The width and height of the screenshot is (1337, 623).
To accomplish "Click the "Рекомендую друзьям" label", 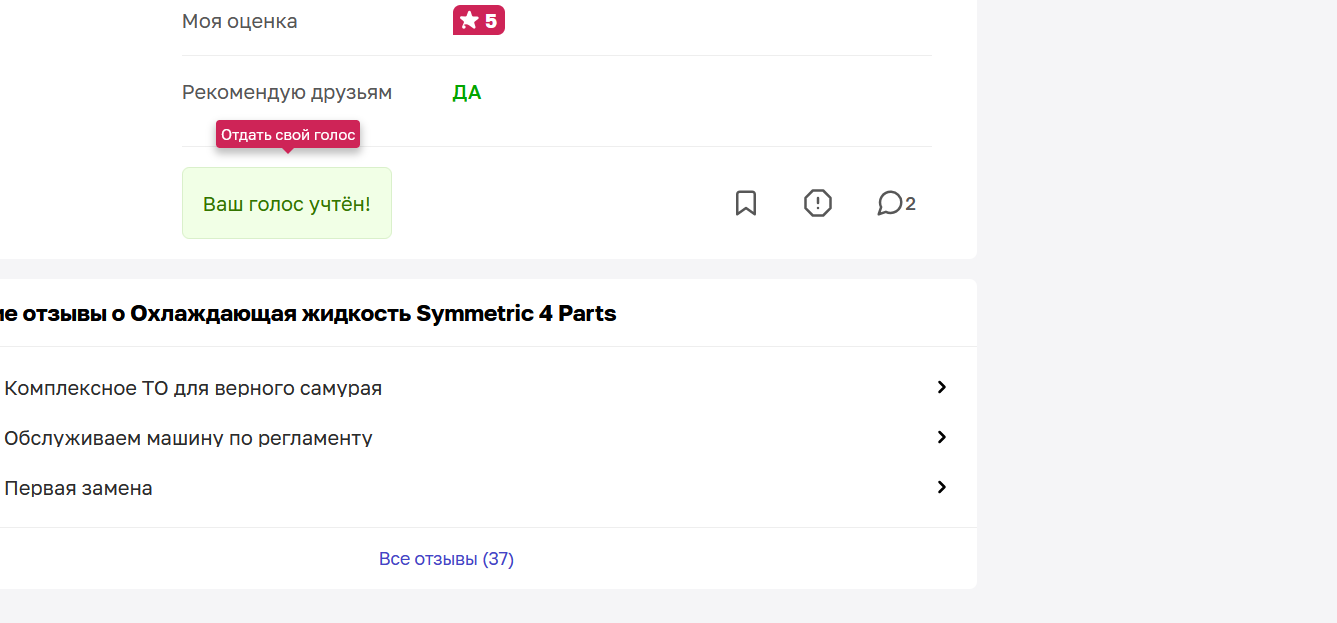I will (x=287, y=93).
